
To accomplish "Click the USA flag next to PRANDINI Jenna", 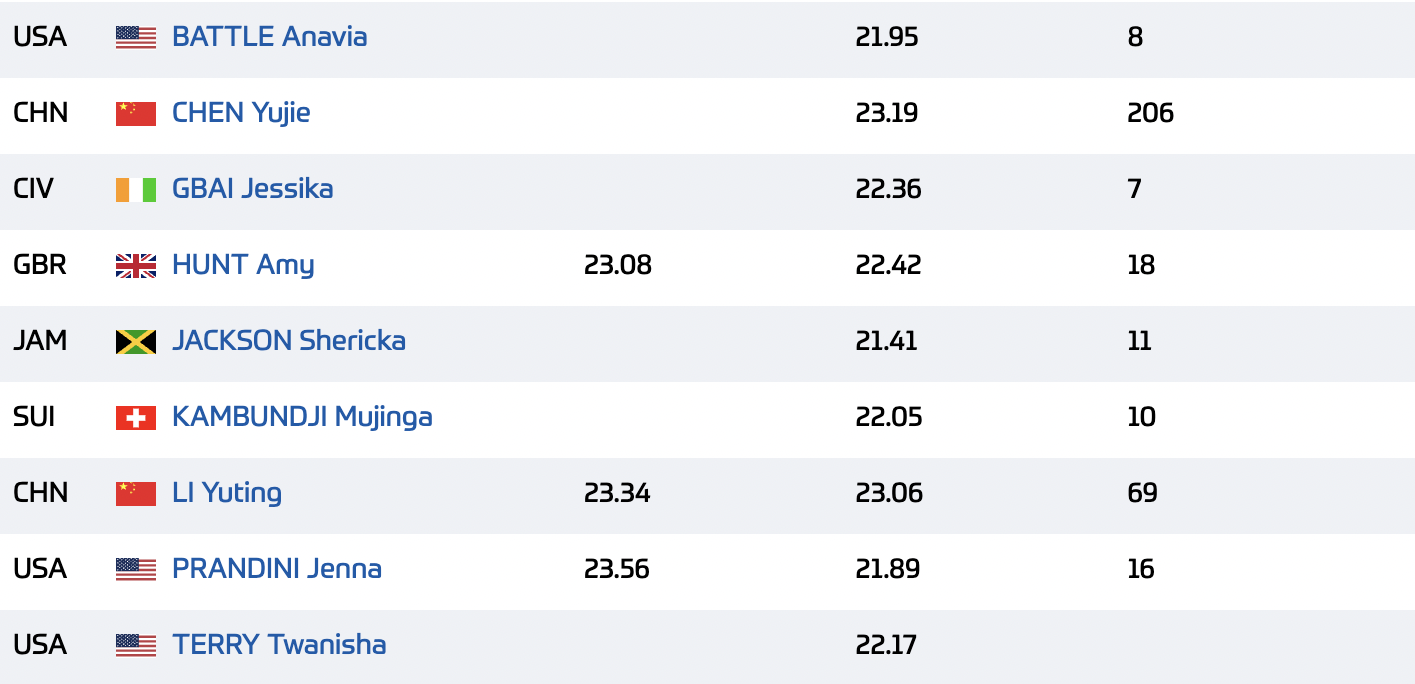I will (x=136, y=570).
